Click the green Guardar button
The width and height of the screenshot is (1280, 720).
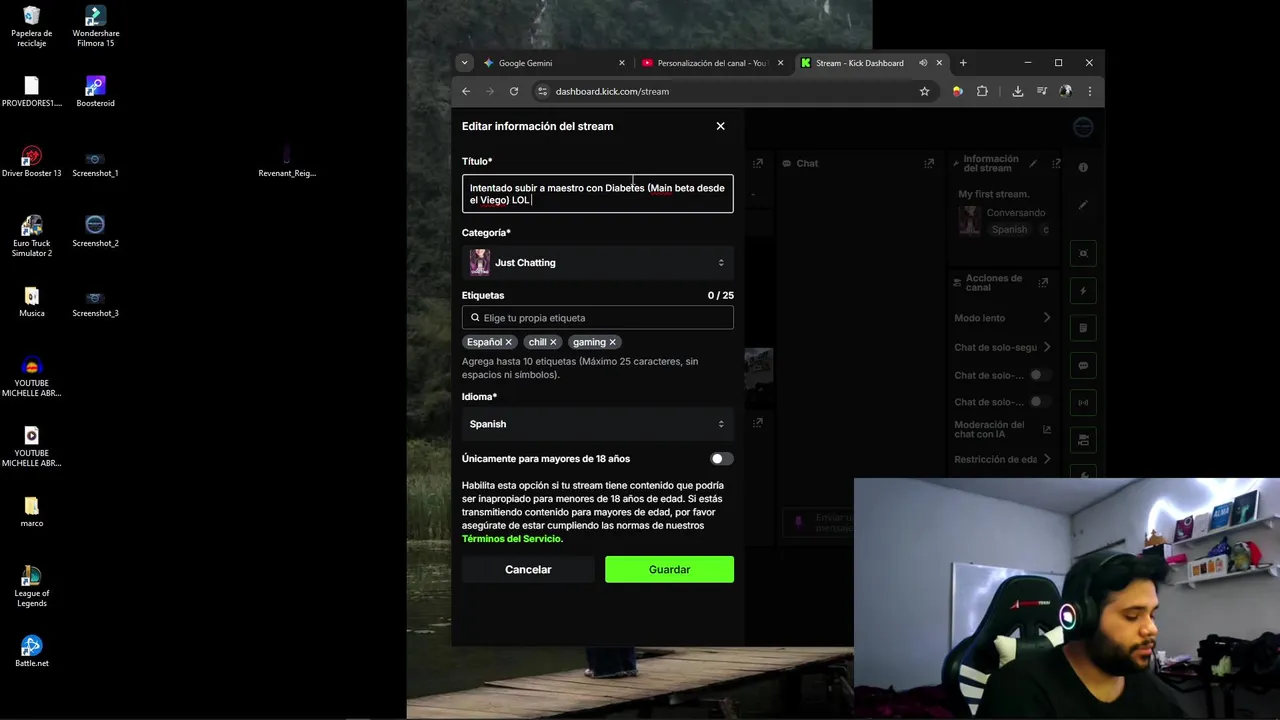(669, 569)
